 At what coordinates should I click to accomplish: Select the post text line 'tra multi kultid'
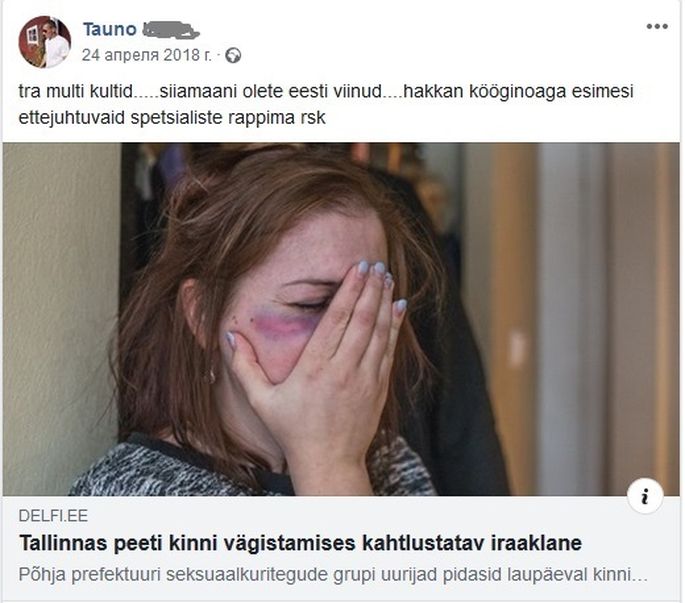click(x=75, y=91)
